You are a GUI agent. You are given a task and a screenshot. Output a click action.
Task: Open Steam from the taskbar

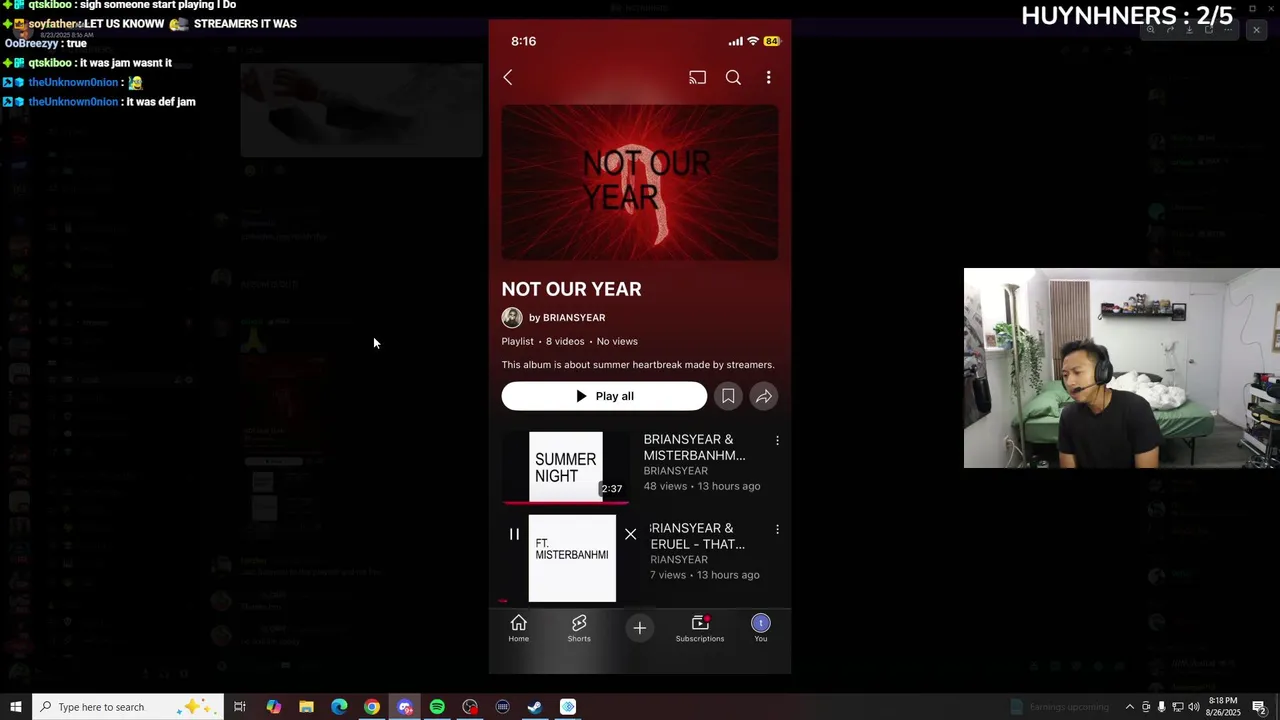point(535,707)
